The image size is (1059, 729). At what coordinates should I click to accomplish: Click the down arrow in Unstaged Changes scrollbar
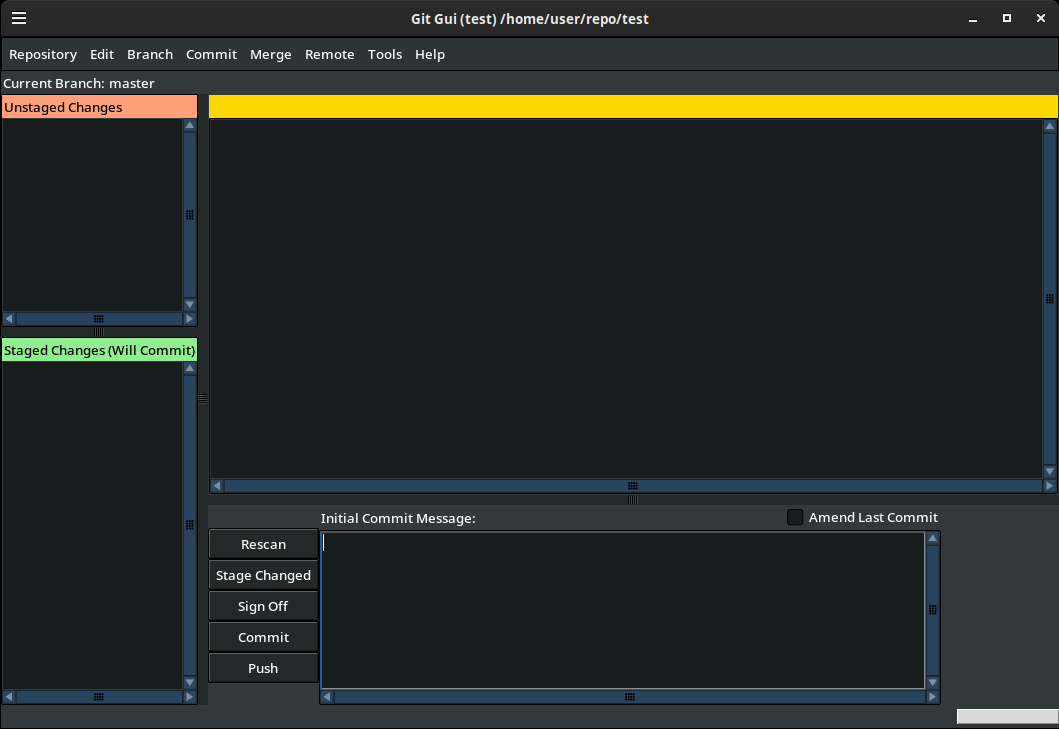coord(190,305)
